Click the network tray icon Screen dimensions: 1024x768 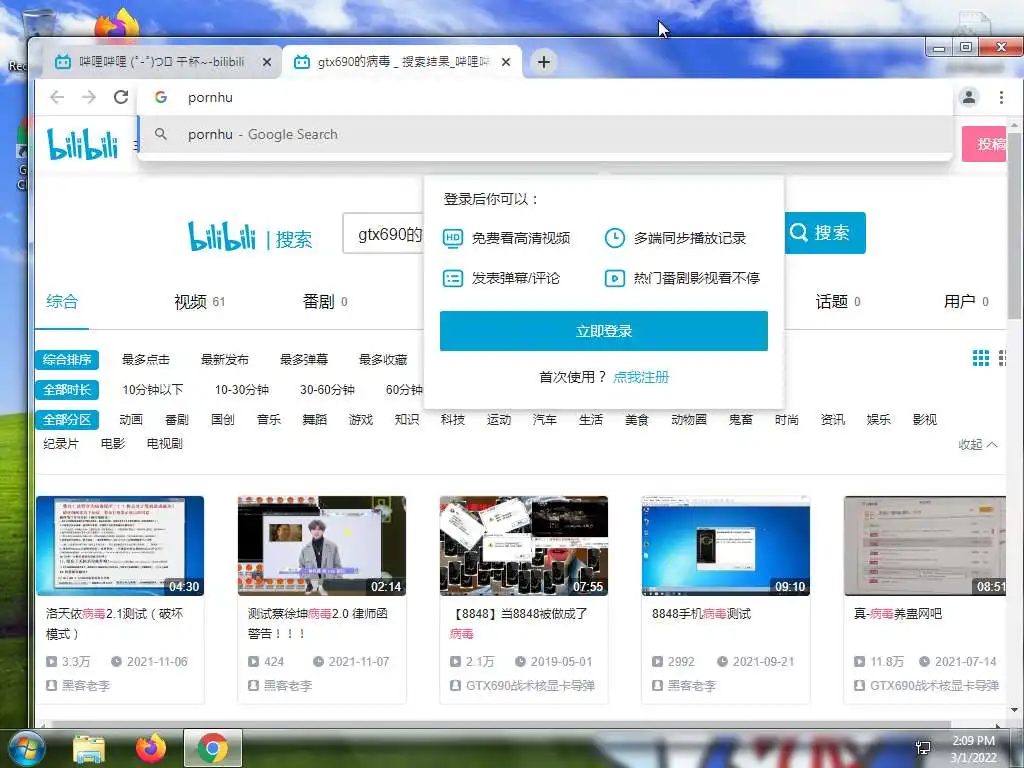(x=923, y=748)
